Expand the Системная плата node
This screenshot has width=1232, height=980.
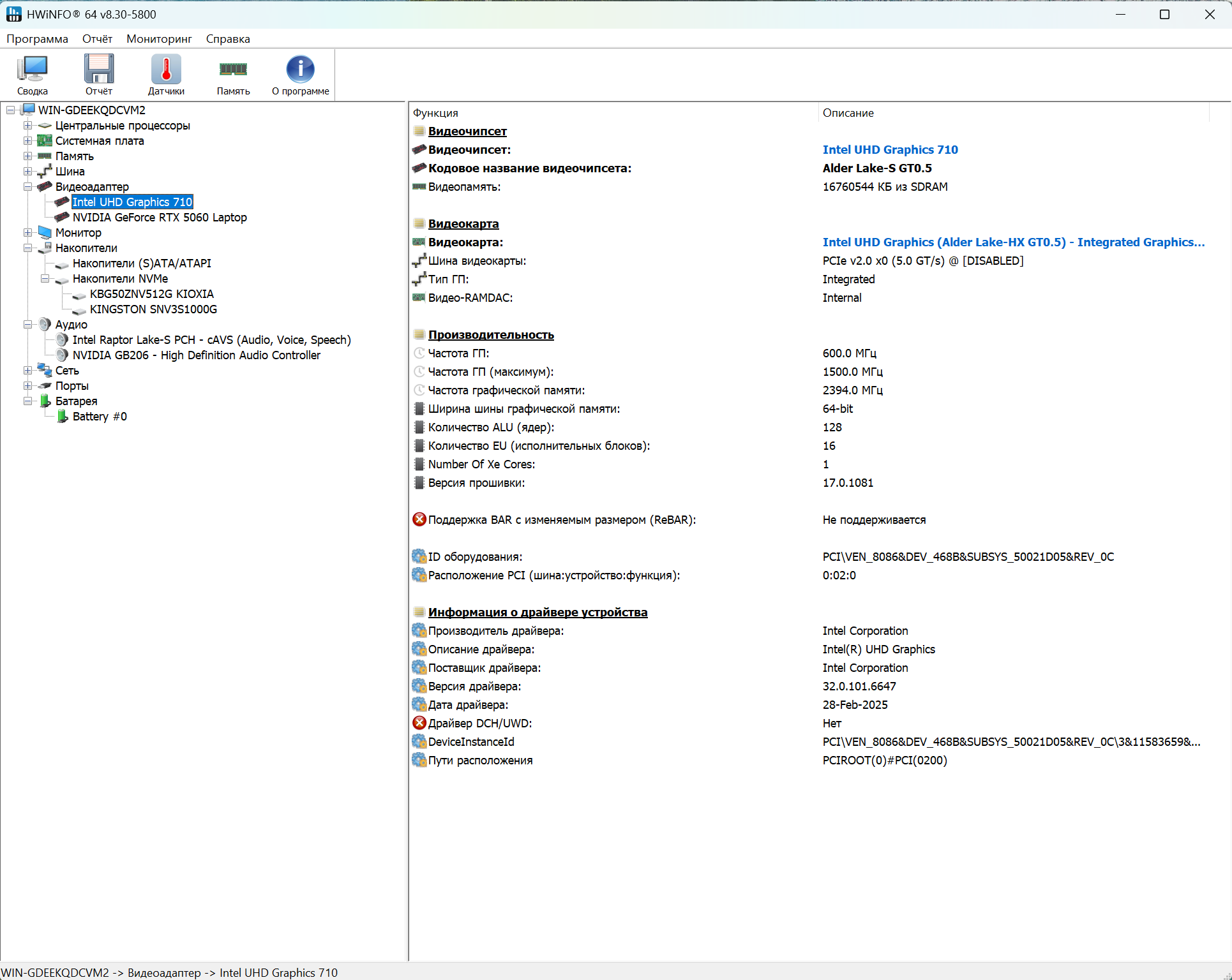point(27,141)
